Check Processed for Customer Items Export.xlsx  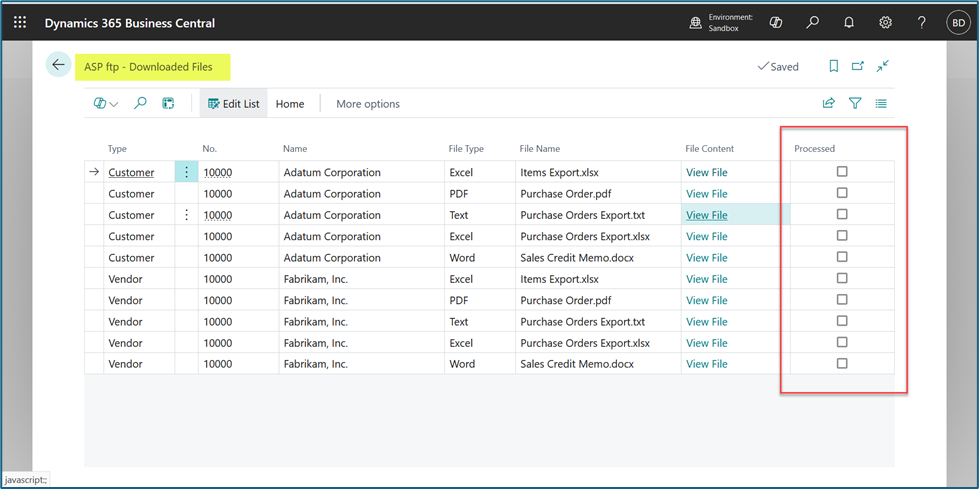[842, 172]
